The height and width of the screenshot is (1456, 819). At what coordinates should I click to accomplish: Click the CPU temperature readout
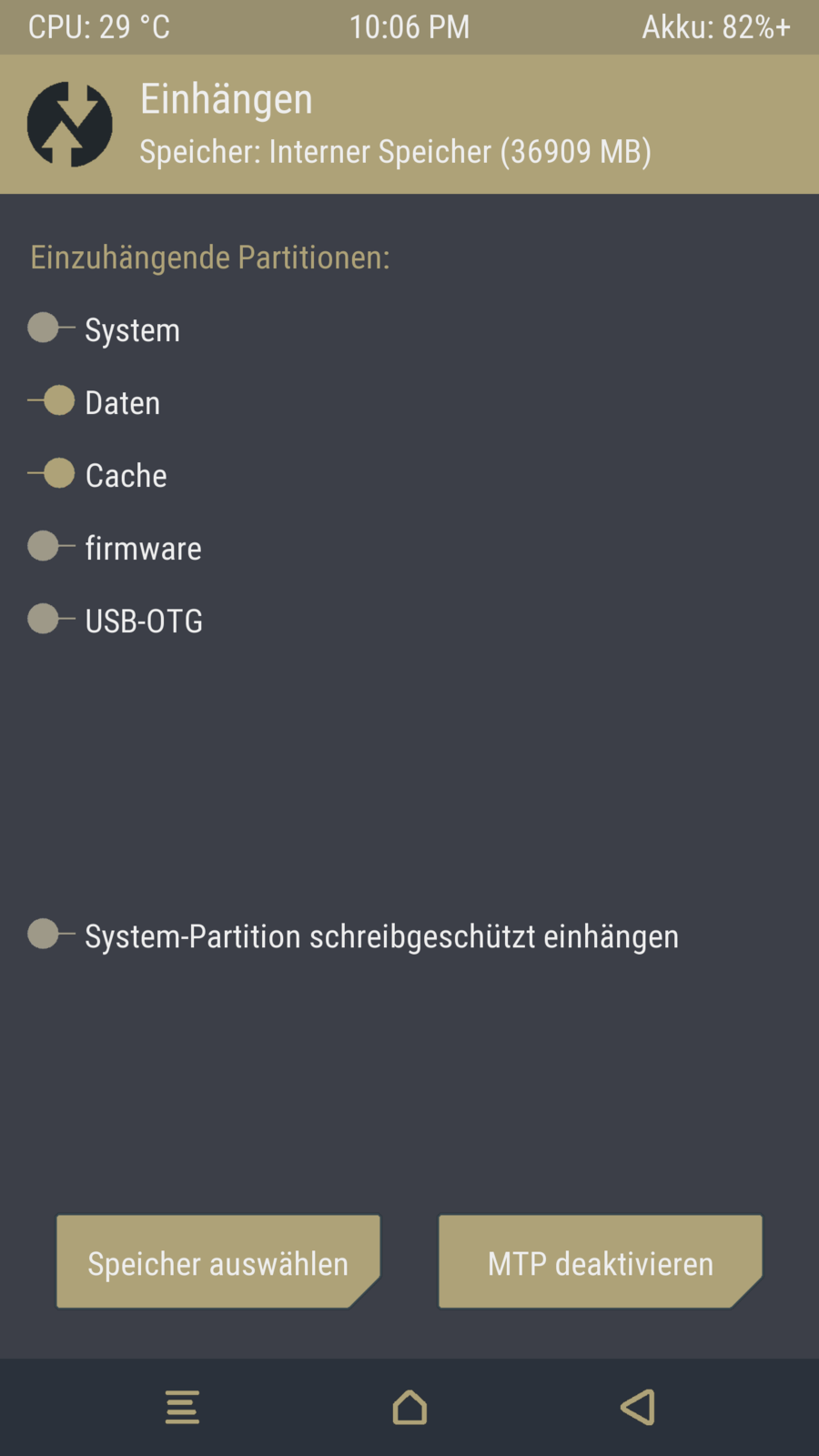point(99,27)
